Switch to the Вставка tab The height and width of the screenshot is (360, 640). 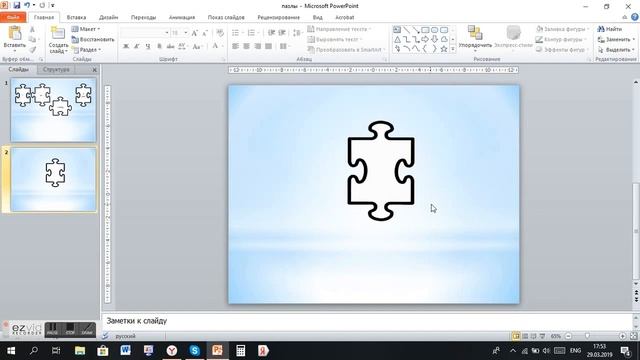76,17
